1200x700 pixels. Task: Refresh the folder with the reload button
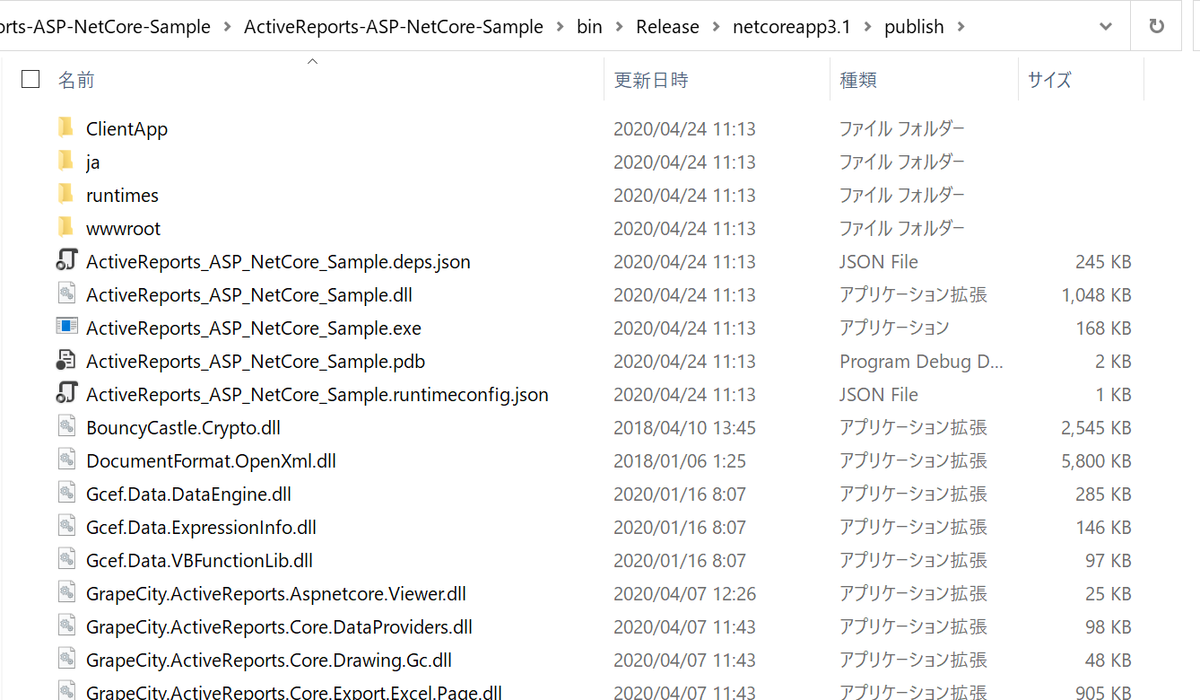pos(1156,27)
